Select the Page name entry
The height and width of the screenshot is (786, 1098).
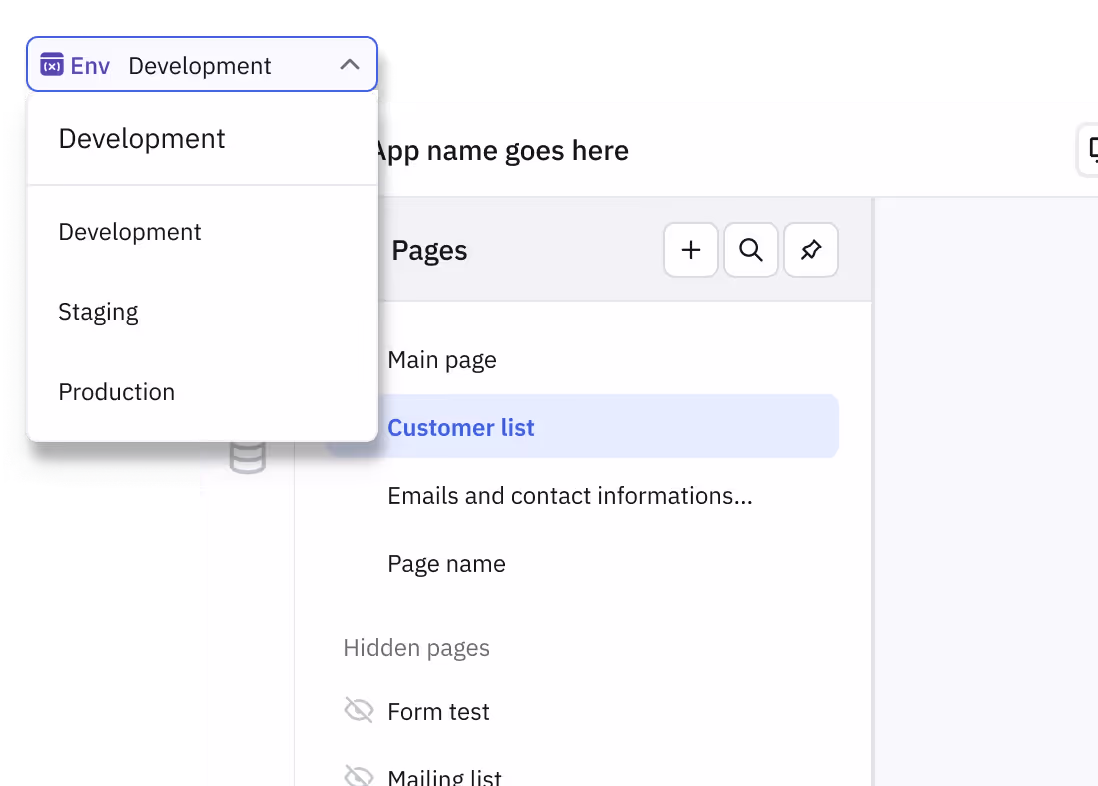click(x=446, y=564)
